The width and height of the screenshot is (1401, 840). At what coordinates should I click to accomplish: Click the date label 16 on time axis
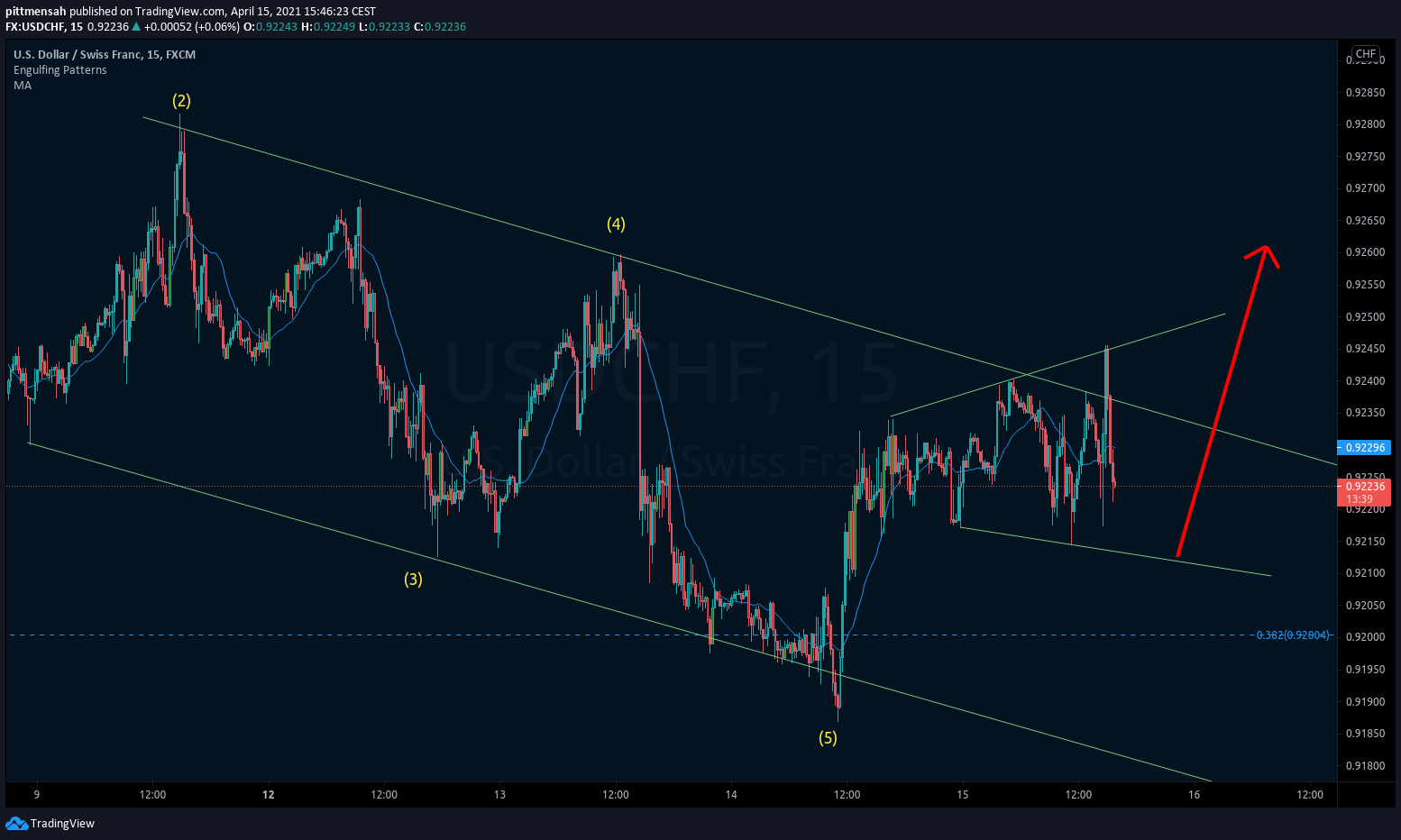point(1195,795)
